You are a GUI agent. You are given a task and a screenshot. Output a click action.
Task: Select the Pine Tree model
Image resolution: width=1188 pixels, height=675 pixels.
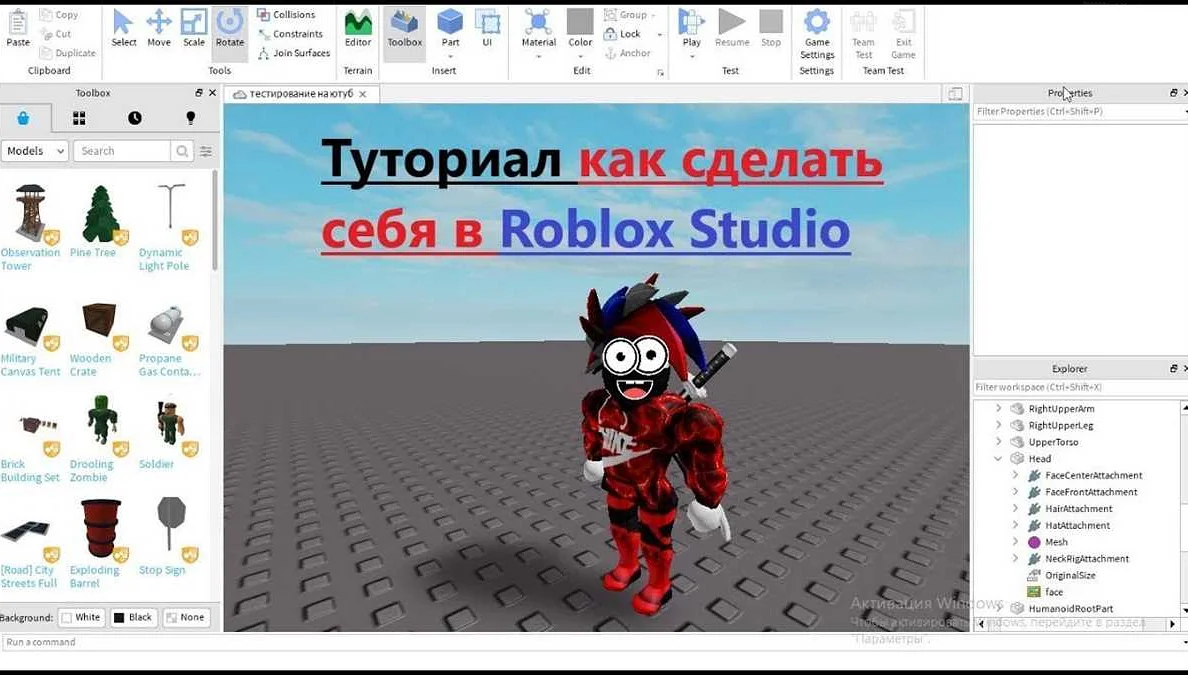point(98,222)
